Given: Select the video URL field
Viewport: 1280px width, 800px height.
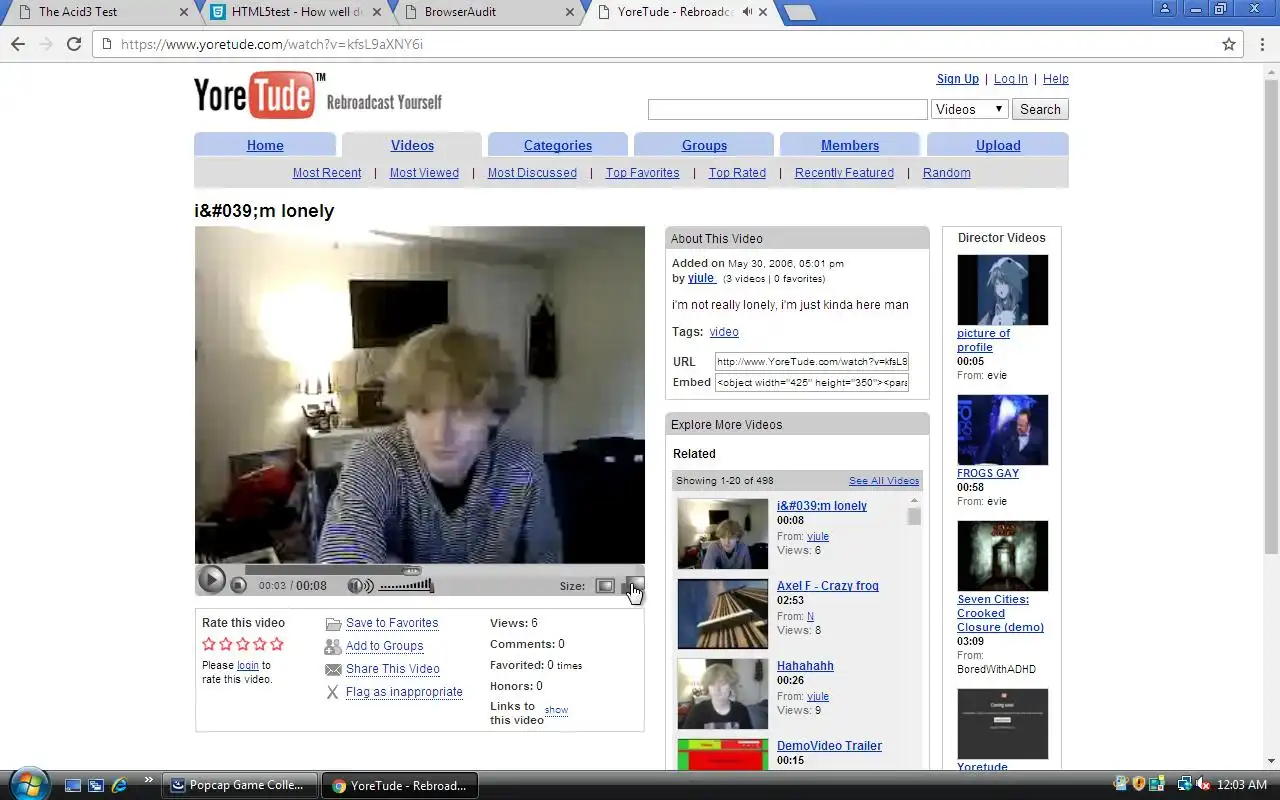Looking at the screenshot, I should pos(812,361).
